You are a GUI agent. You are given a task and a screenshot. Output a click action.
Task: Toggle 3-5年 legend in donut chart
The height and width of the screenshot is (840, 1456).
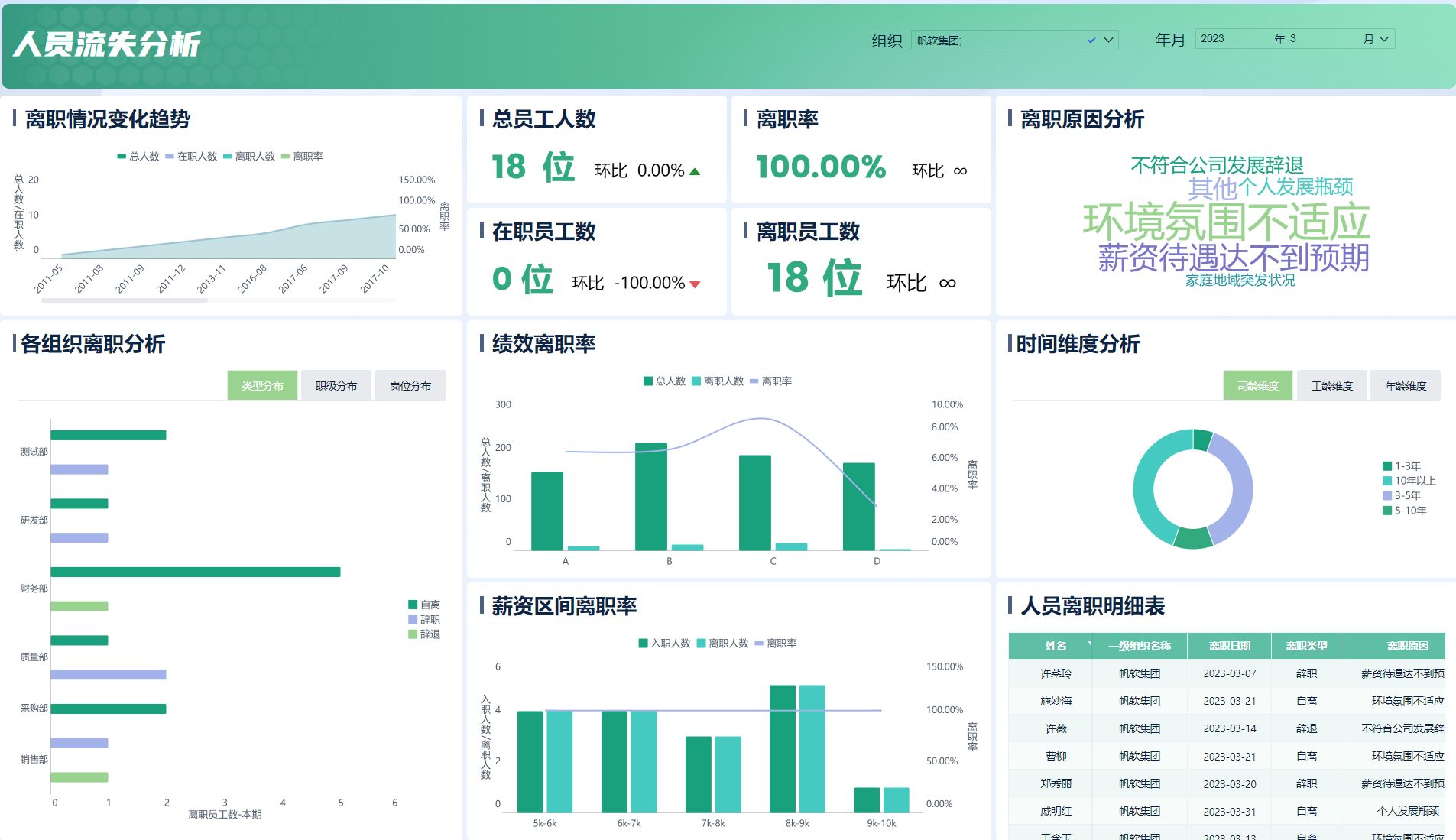[x=1402, y=495]
